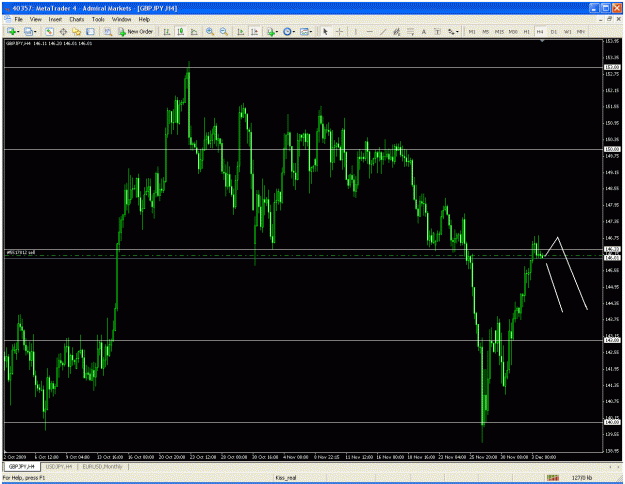Switch to MN monthly timeframe
625x484 pixels.
(581, 31)
